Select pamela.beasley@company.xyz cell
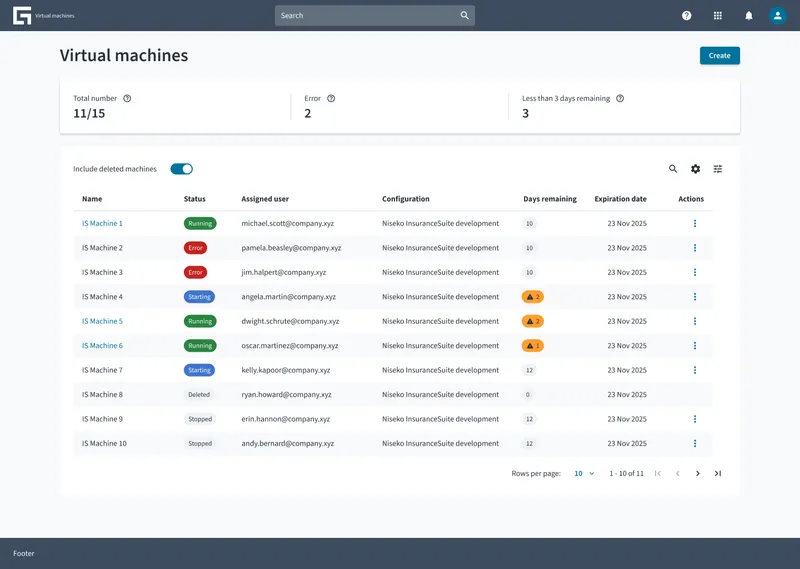This screenshot has height=569, width=800. coord(291,248)
